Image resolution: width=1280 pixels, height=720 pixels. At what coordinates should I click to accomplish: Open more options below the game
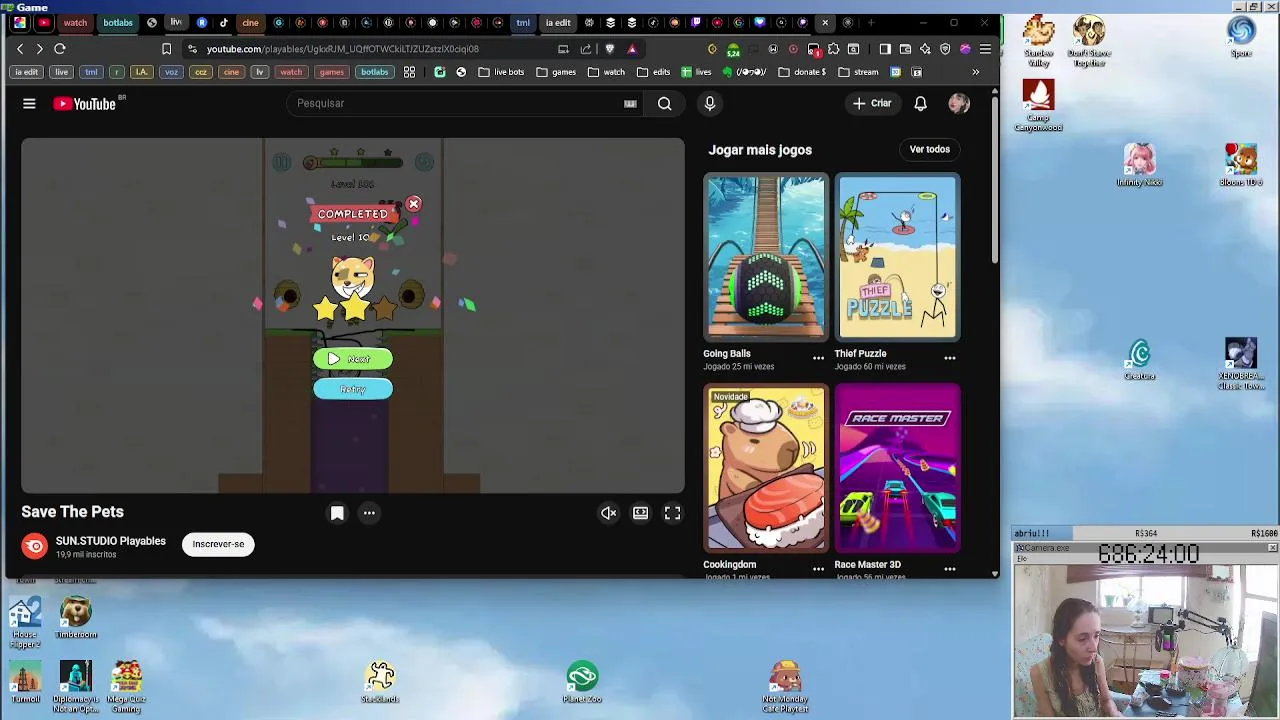coord(369,513)
